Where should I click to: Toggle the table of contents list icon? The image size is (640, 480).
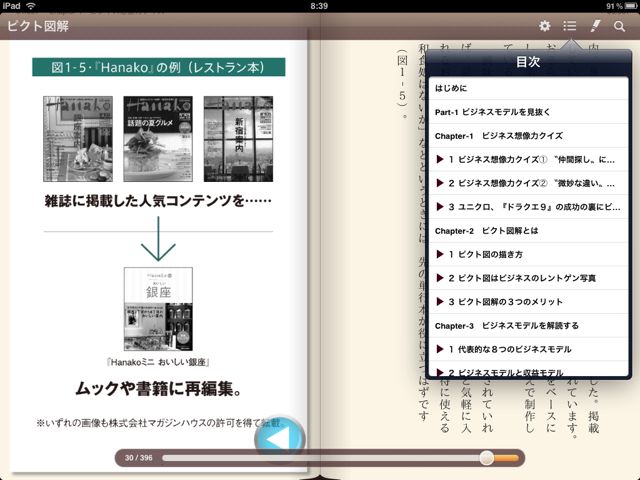(x=569, y=26)
